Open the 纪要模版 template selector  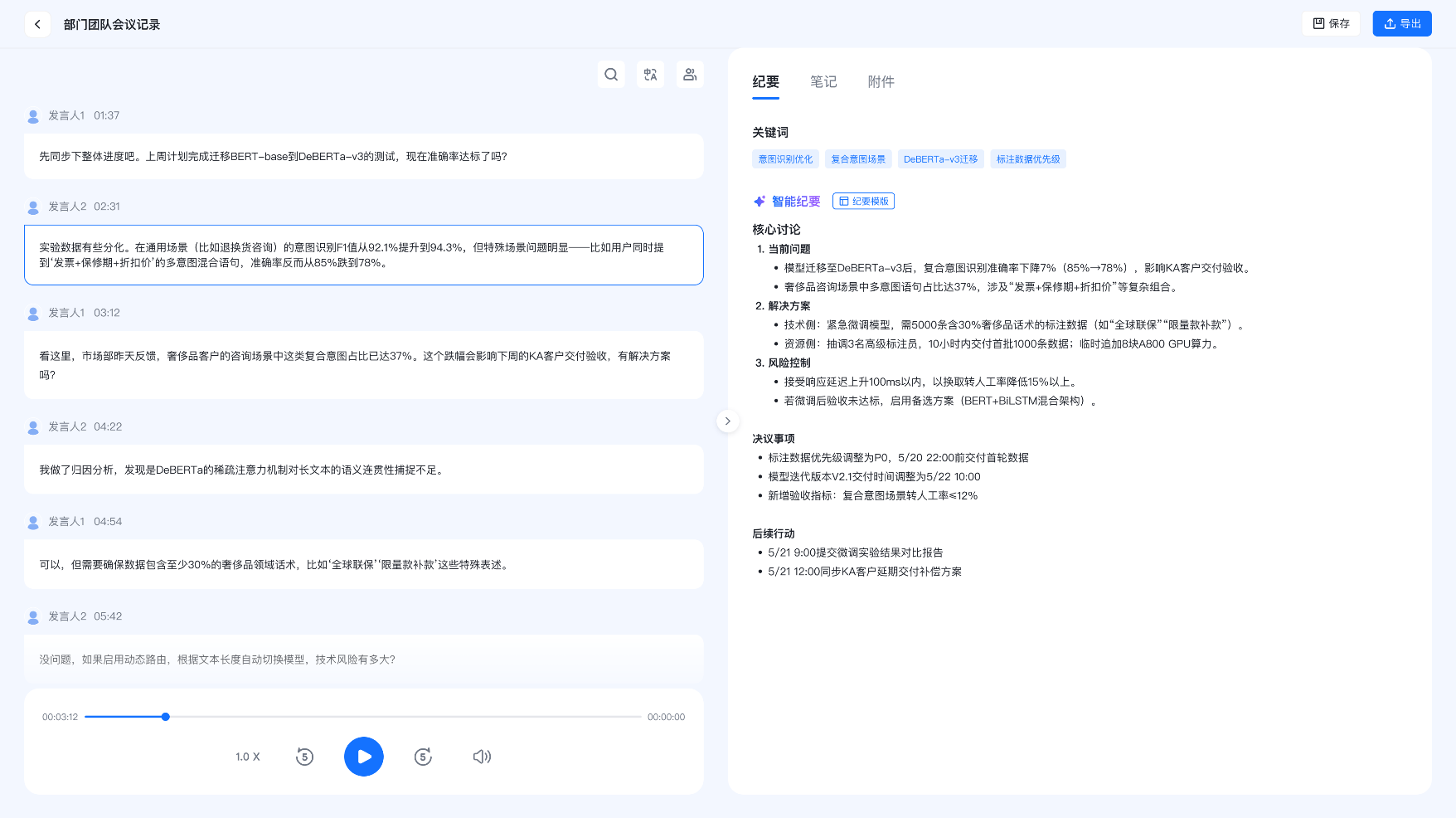pos(863,202)
